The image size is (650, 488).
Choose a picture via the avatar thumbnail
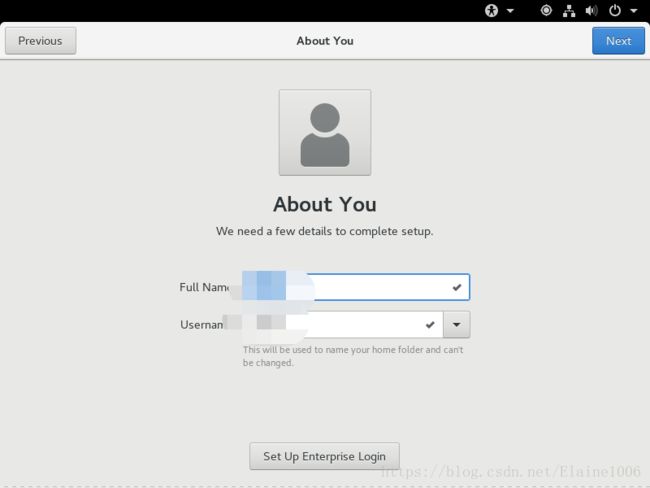pos(325,132)
